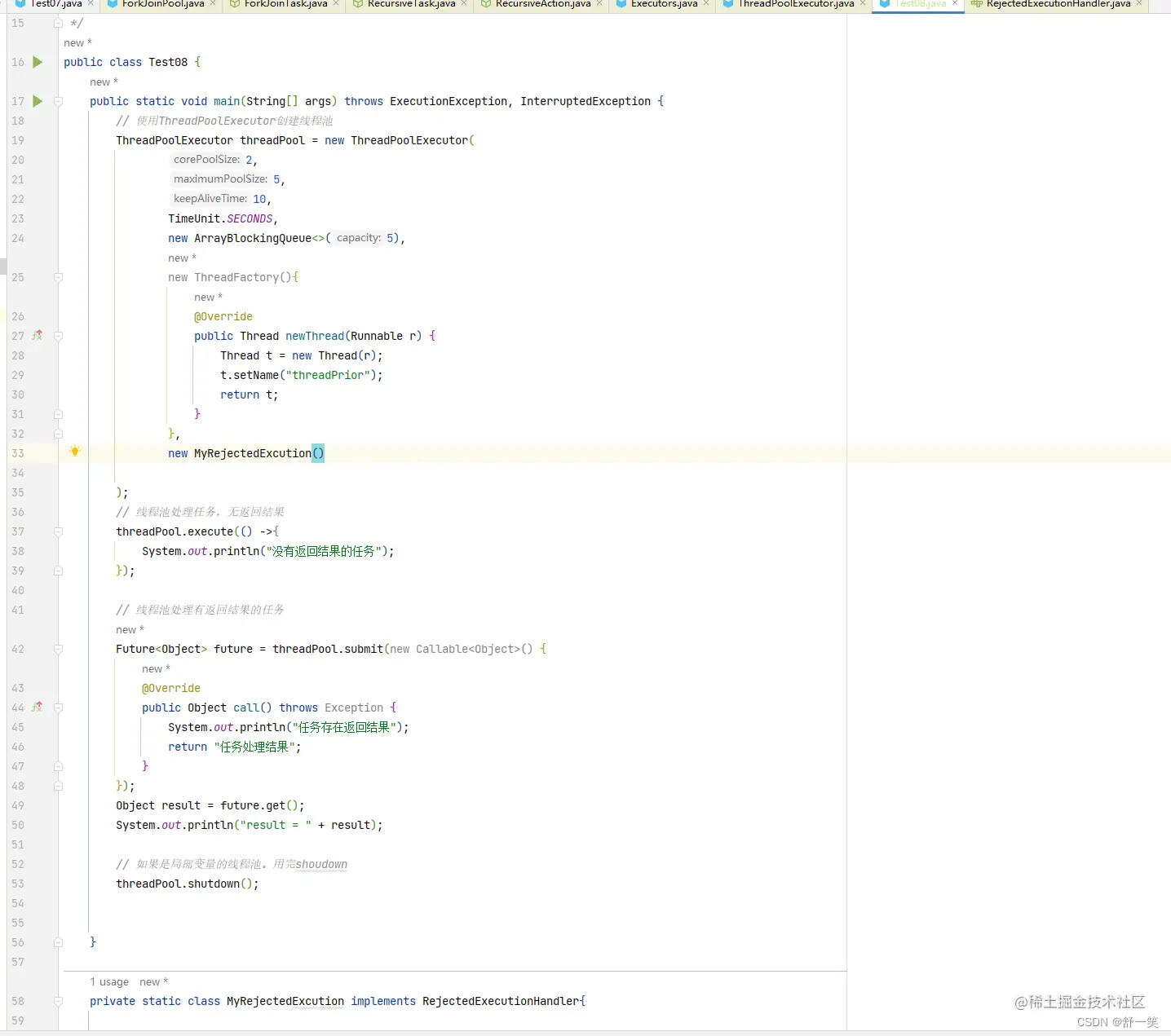The width and height of the screenshot is (1171, 1036).
Task: Run class Test08 via gutter run icon
Action: coord(38,62)
